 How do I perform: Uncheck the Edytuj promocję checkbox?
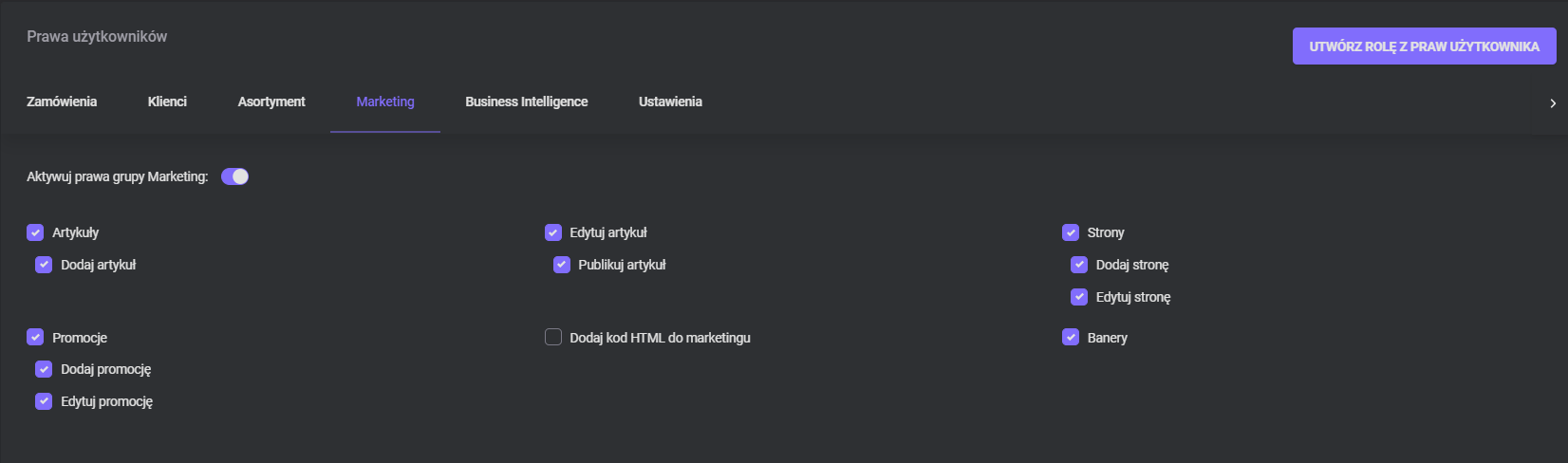click(x=44, y=401)
